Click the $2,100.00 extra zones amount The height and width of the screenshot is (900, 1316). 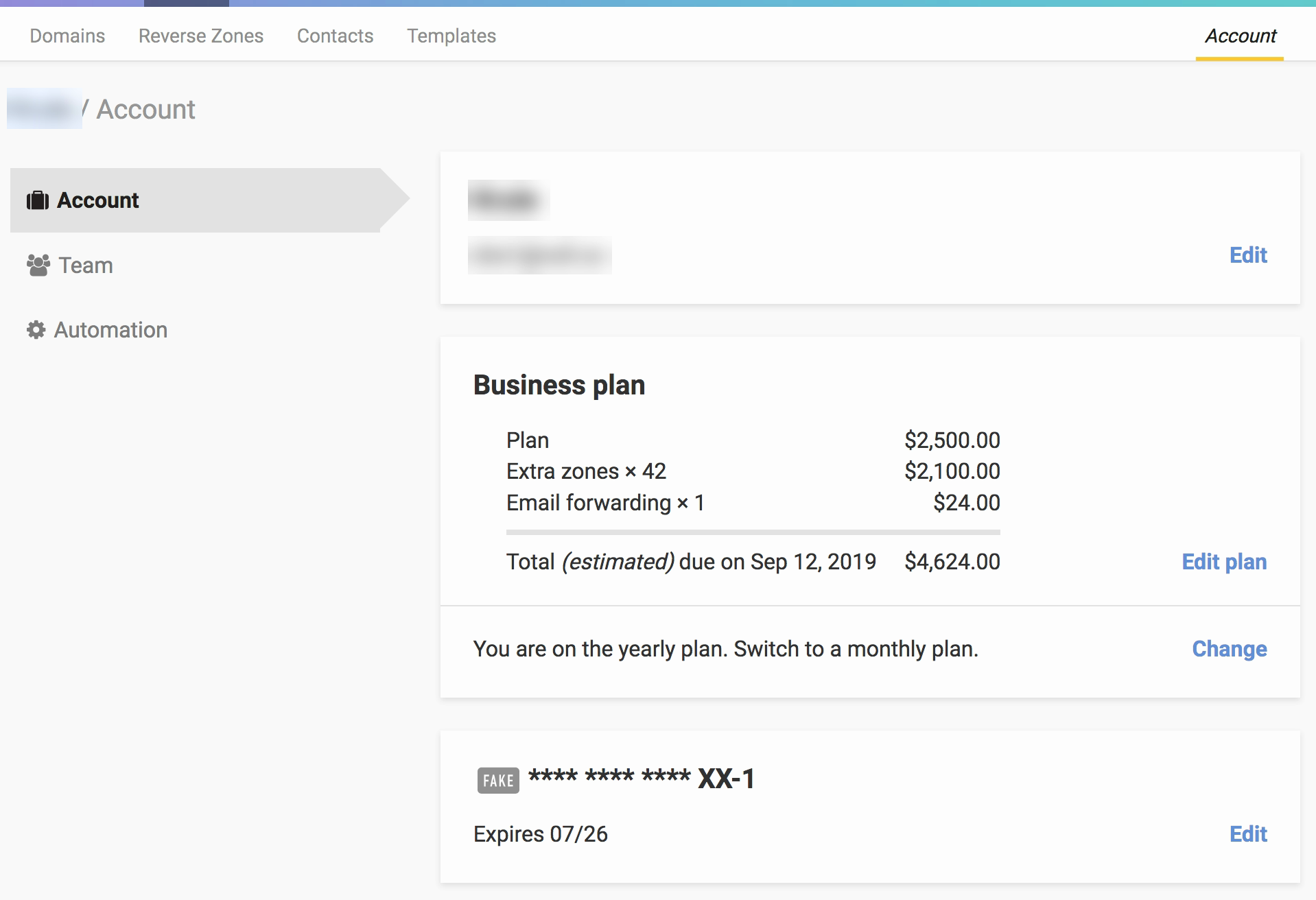pyautogui.click(x=952, y=471)
